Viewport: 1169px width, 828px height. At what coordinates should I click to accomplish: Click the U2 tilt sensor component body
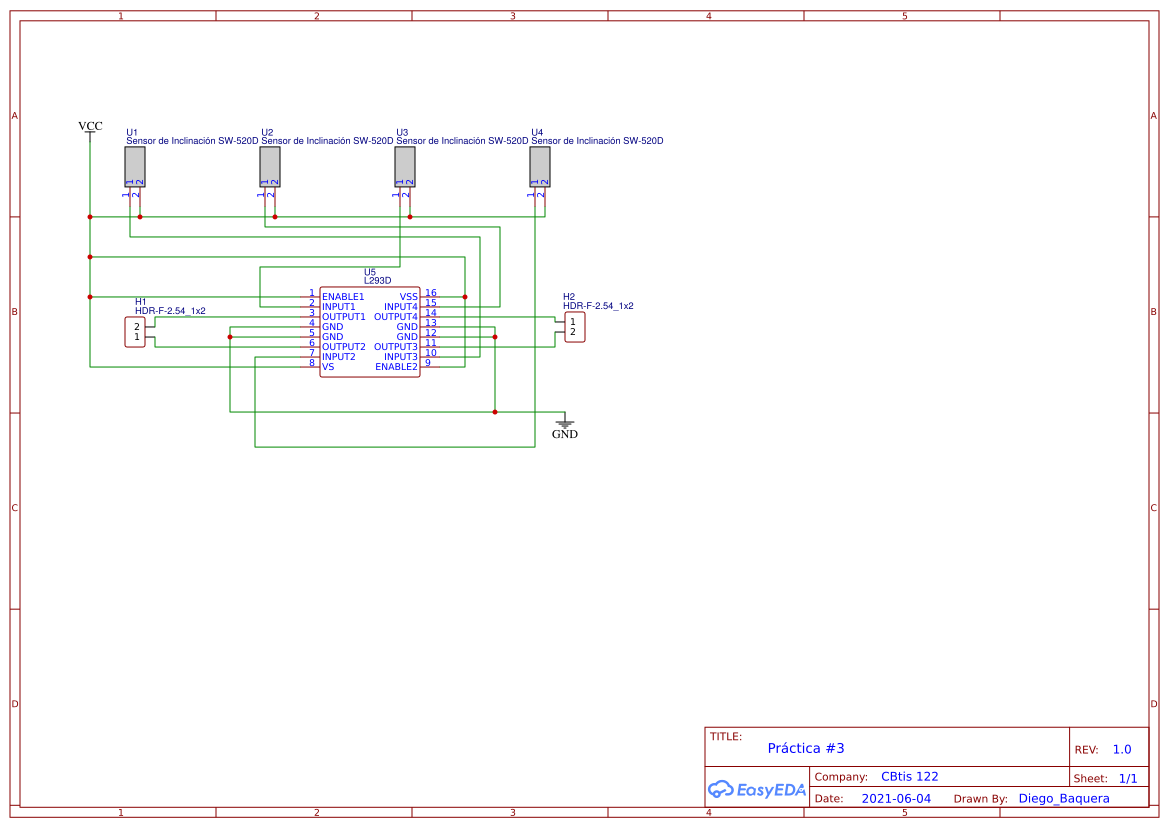click(x=270, y=166)
